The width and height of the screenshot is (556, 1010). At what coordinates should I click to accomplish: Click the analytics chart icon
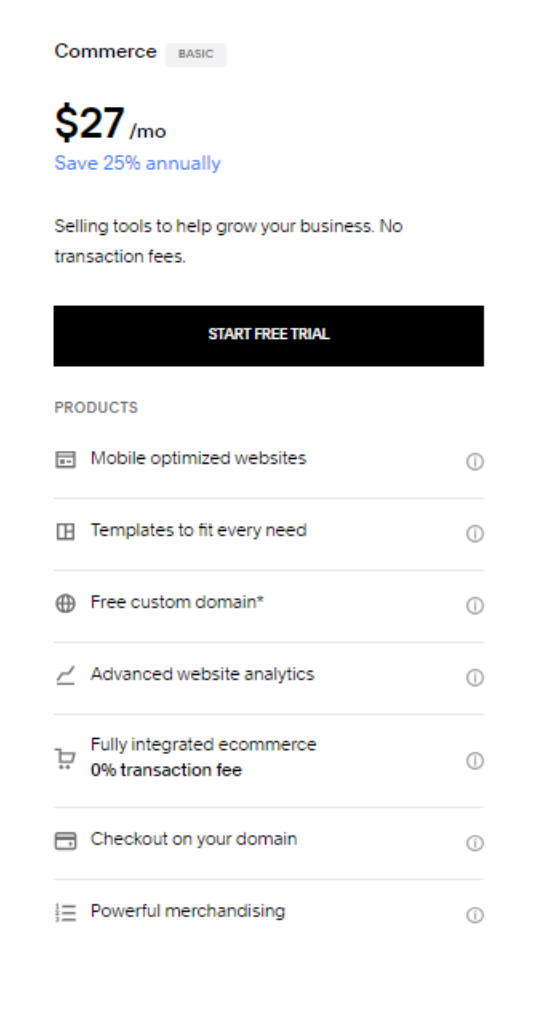pos(65,675)
